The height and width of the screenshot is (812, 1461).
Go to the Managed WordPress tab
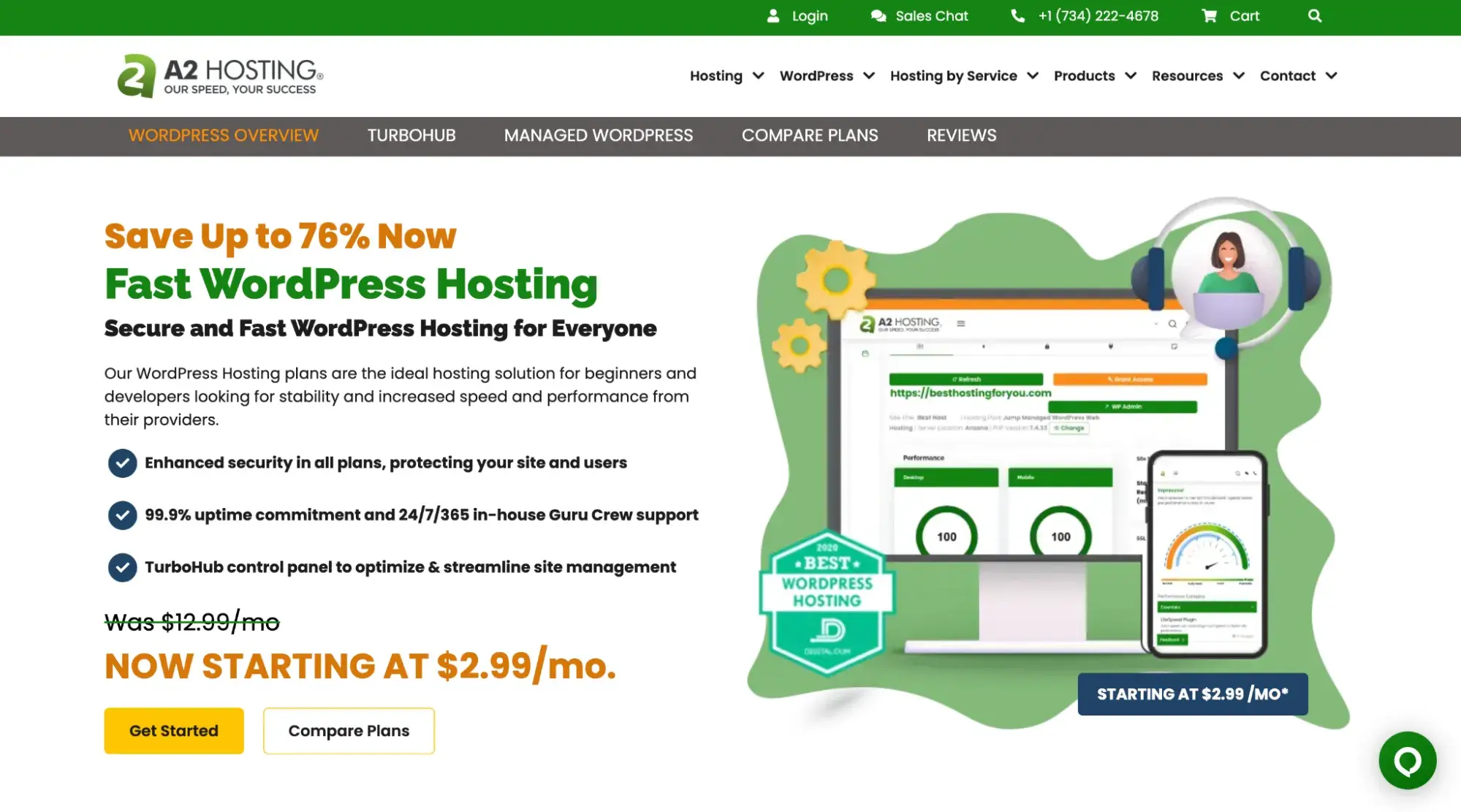click(599, 136)
